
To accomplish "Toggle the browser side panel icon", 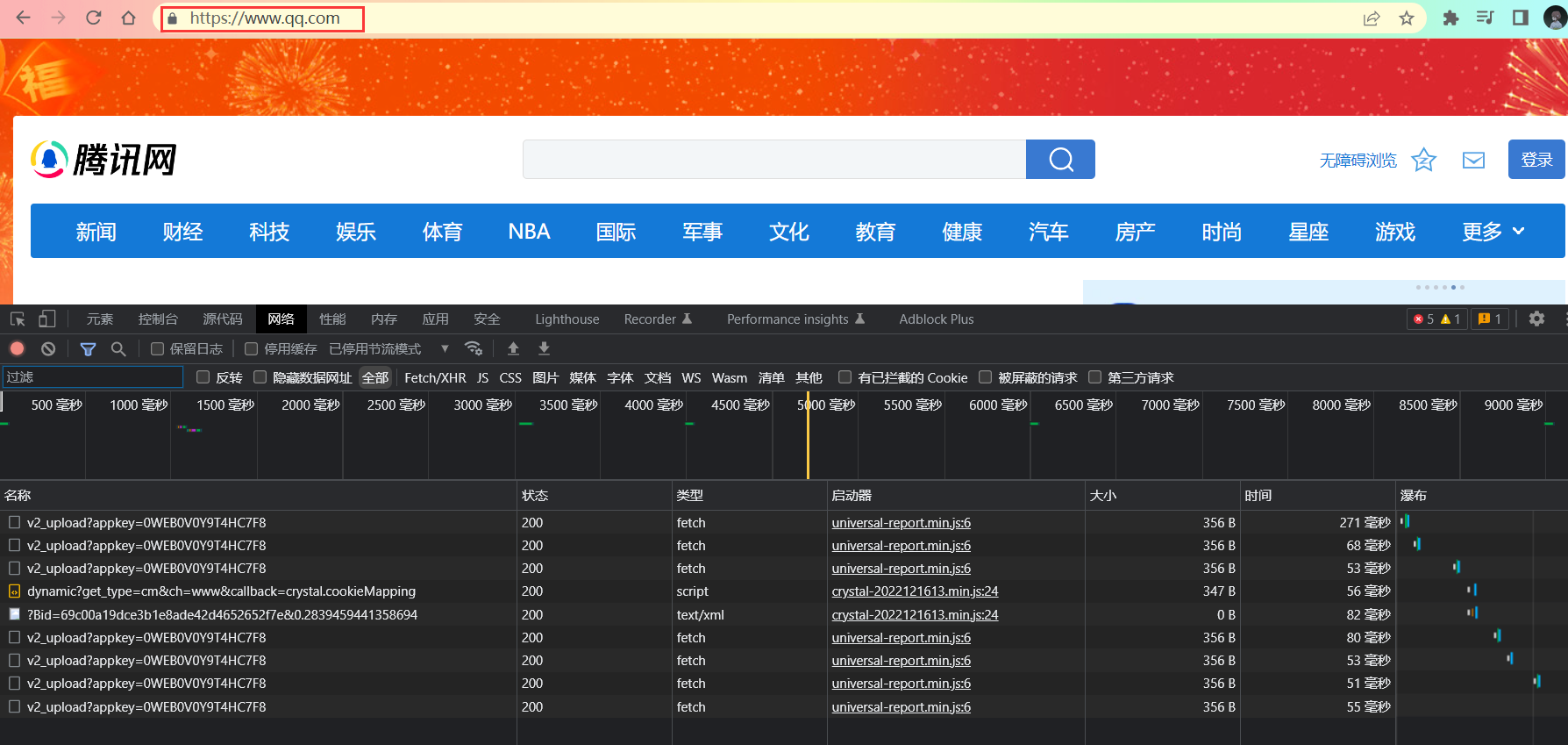I will pos(1521,18).
